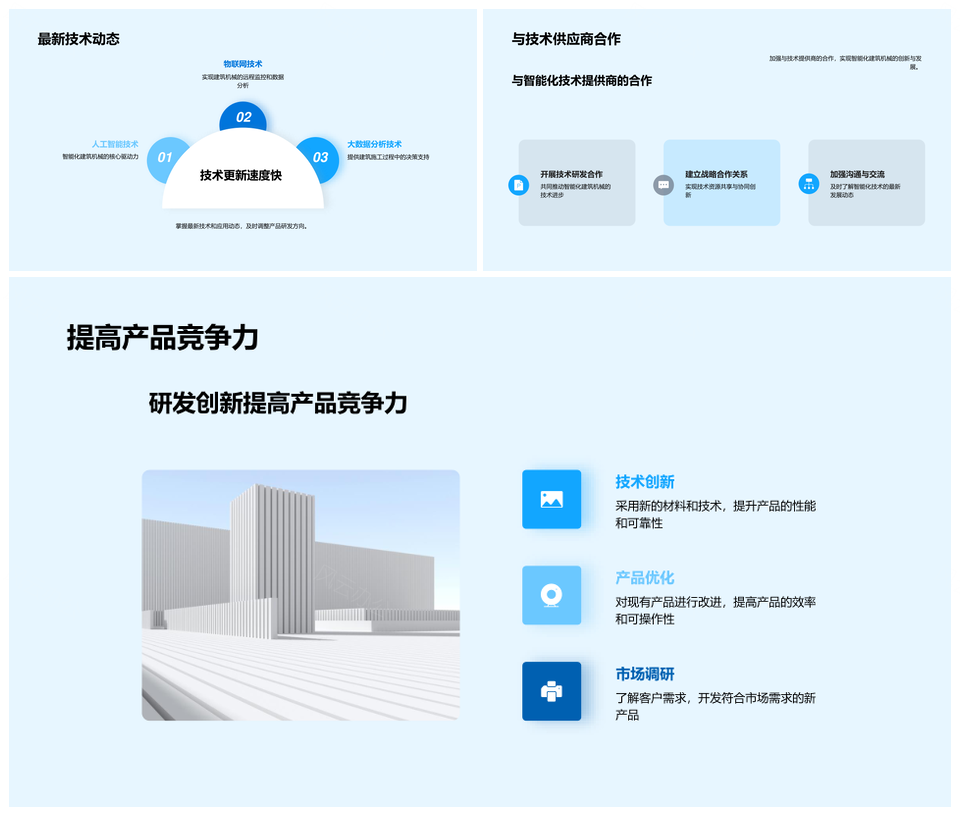Click the 物联网技术 heading

pos(243,64)
